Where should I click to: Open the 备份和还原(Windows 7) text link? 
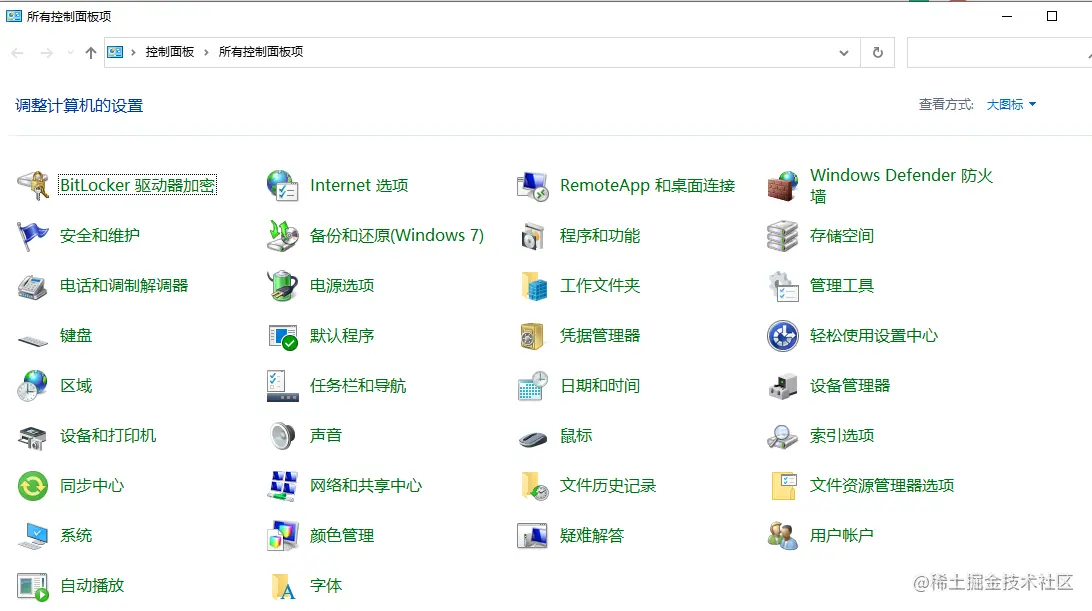tap(396, 235)
